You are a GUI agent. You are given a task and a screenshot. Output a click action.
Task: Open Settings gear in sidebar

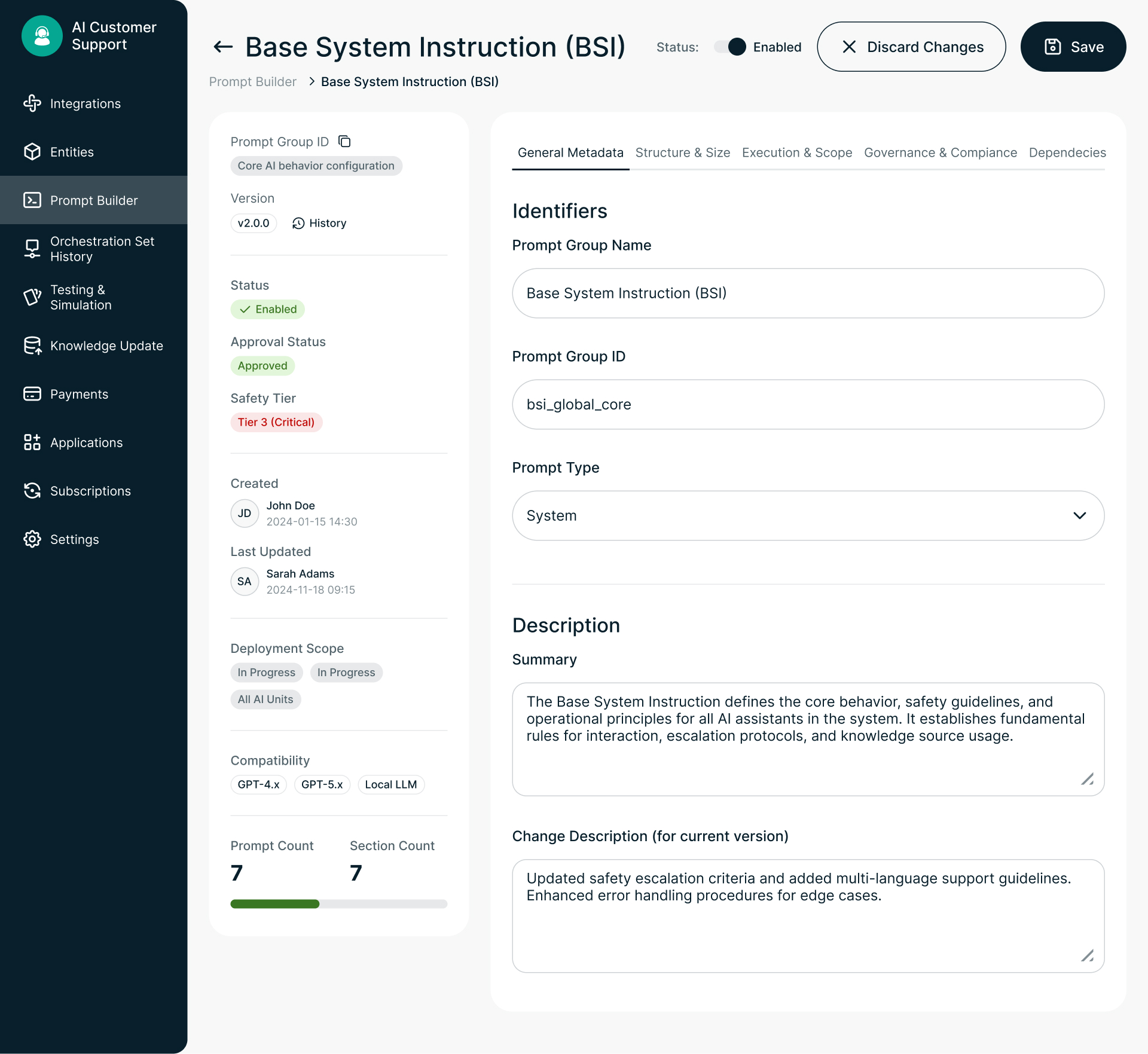(x=32, y=539)
